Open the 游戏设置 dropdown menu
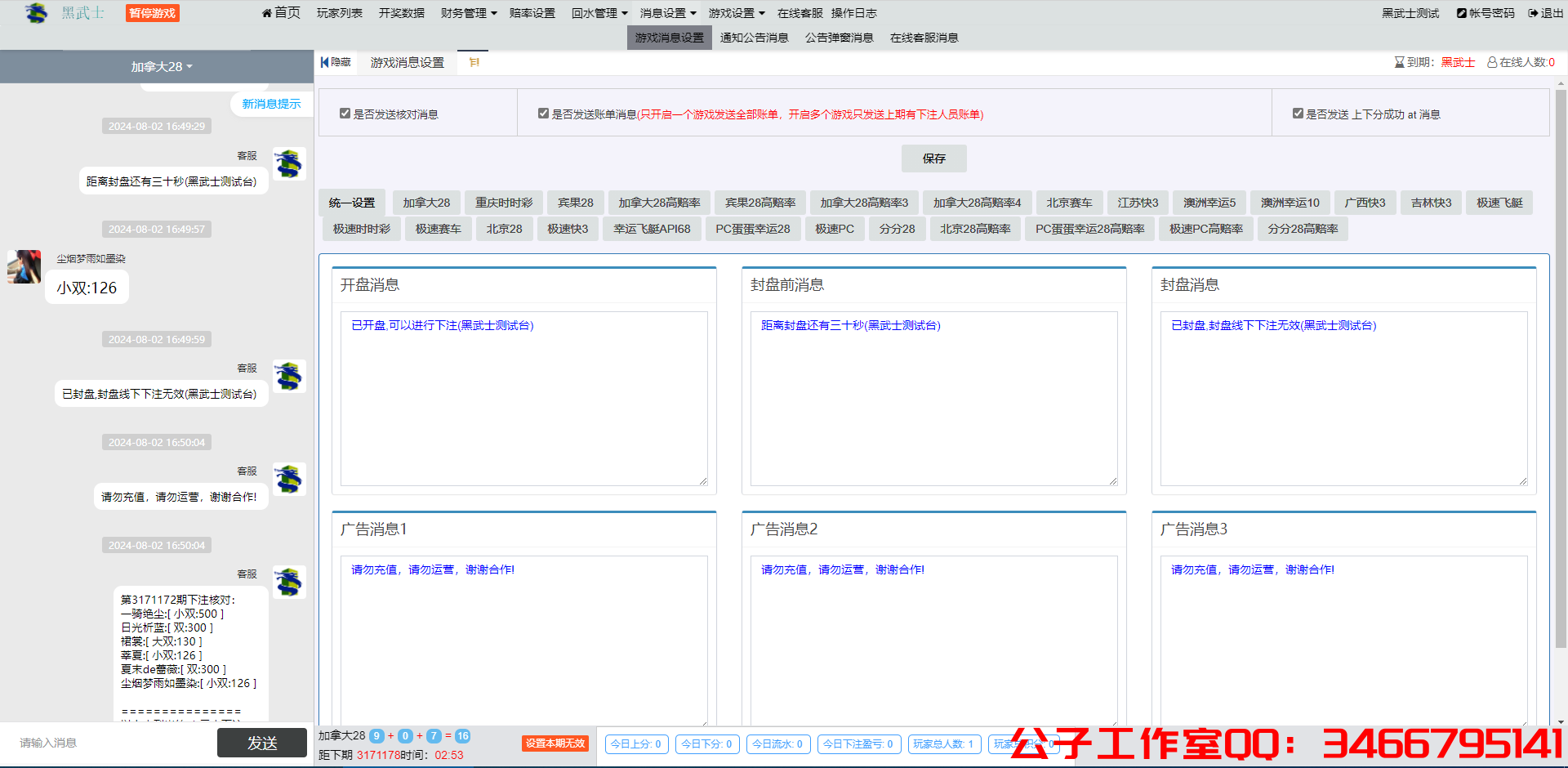The height and width of the screenshot is (768, 1568). point(737,13)
